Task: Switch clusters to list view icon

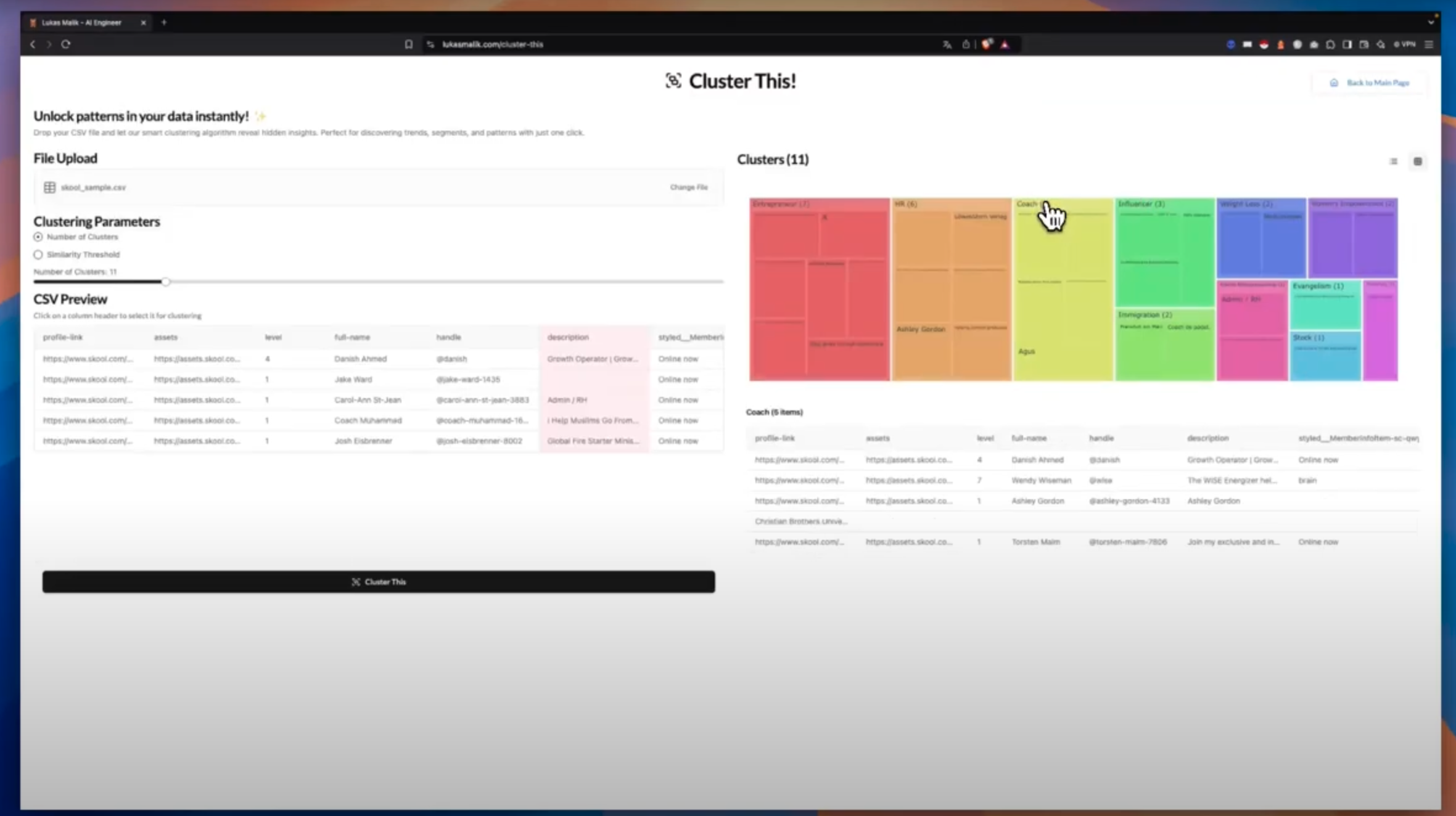Action: pos(1393,161)
